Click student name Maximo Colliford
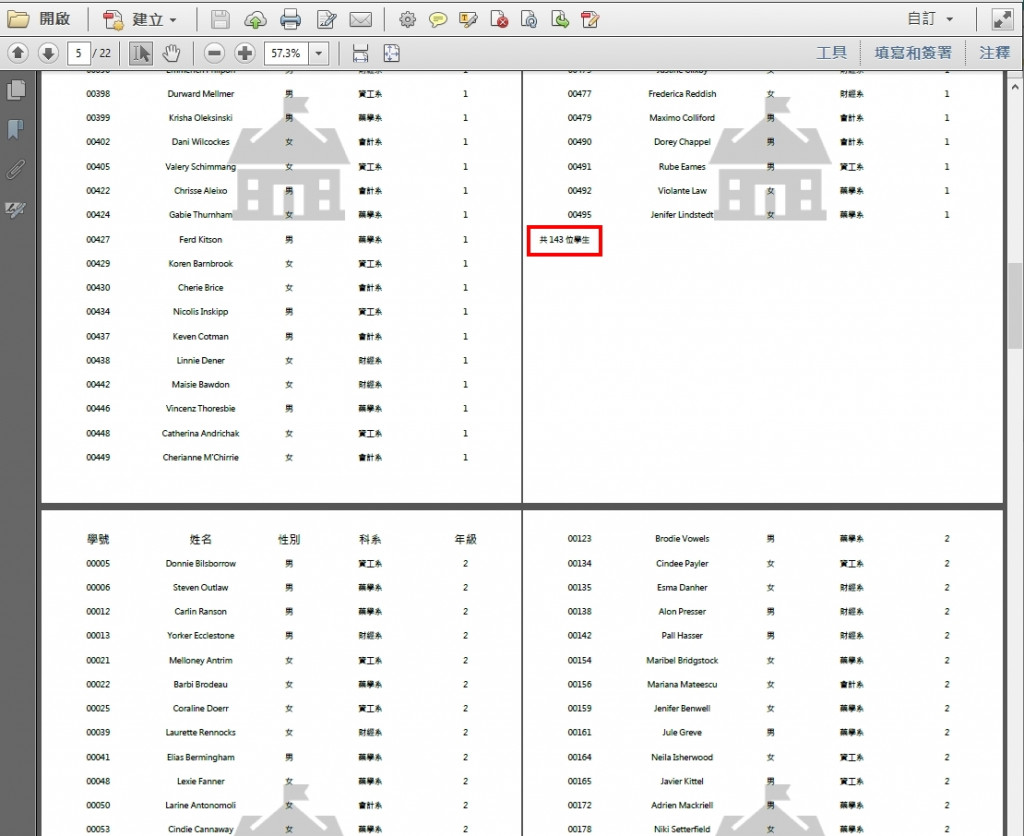Image resolution: width=1024 pixels, height=836 pixels. click(x=682, y=118)
